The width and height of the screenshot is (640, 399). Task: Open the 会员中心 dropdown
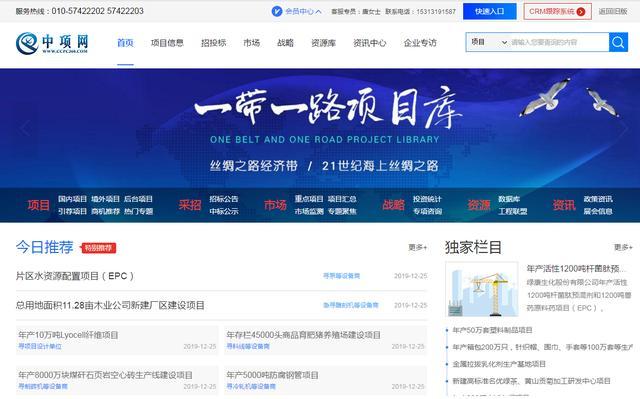[302, 11]
